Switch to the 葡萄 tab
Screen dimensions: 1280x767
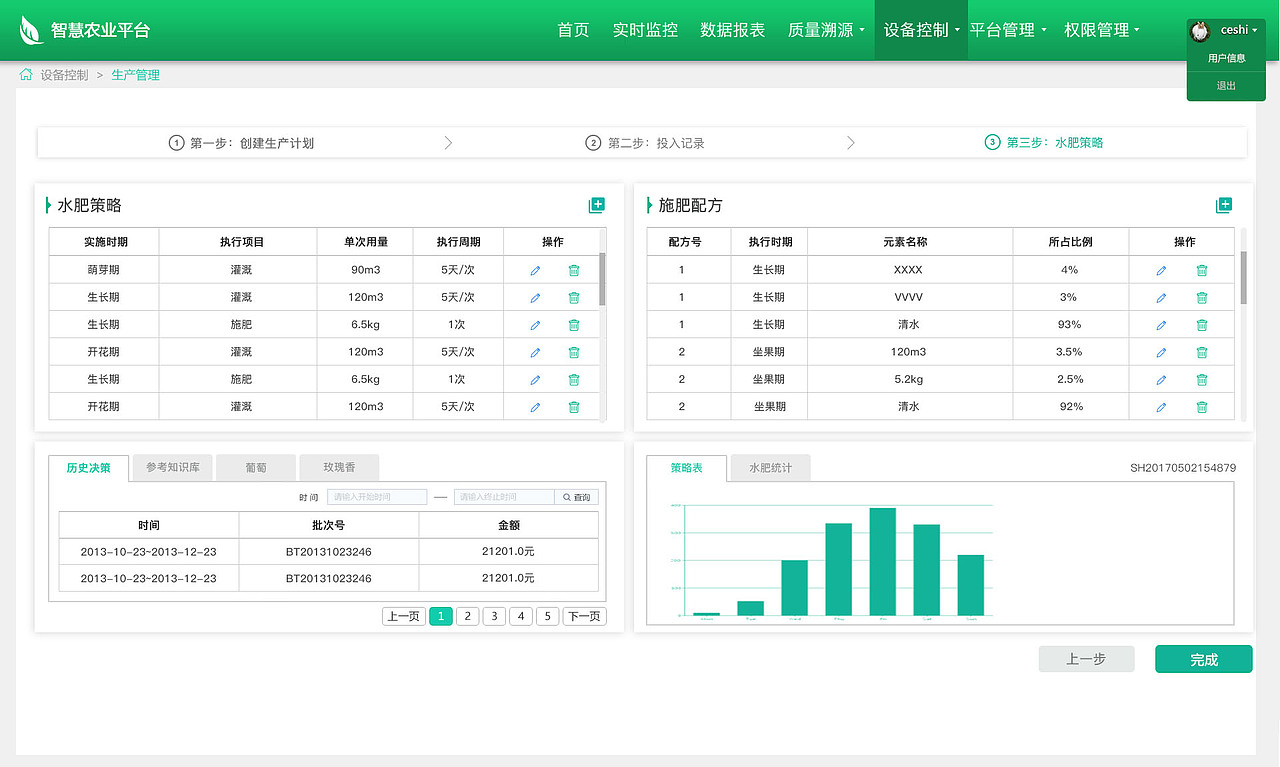(256, 468)
